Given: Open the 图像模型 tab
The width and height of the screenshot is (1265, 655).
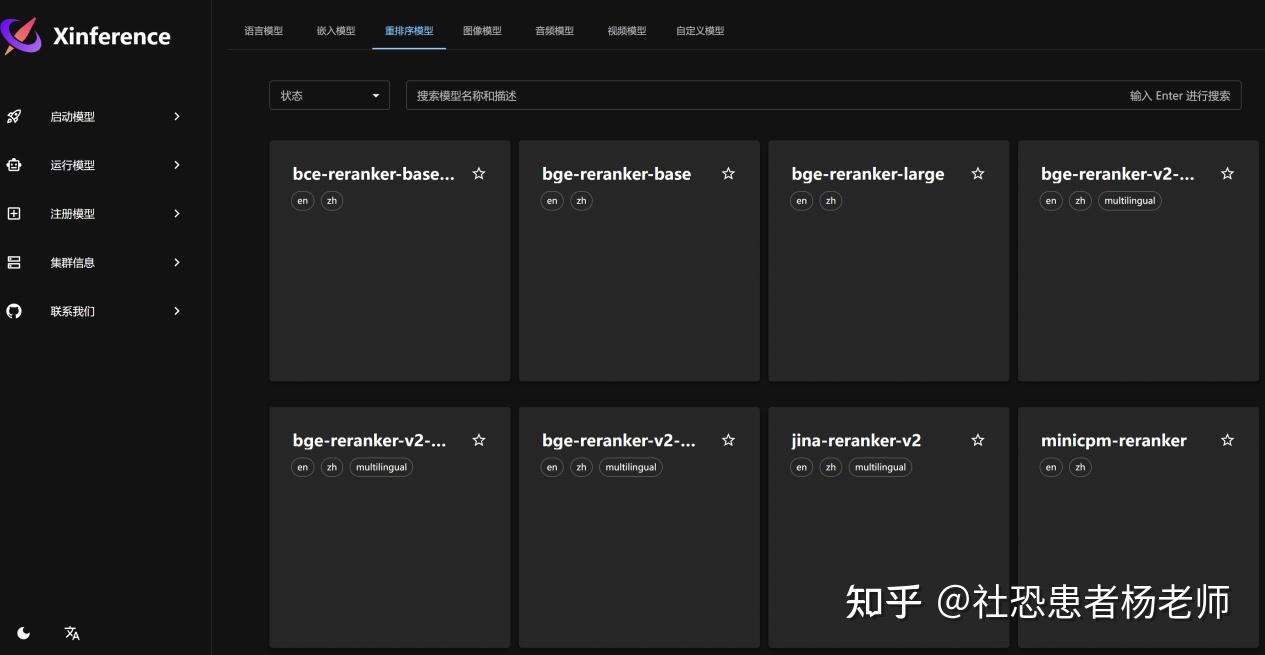Looking at the screenshot, I should tap(483, 31).
